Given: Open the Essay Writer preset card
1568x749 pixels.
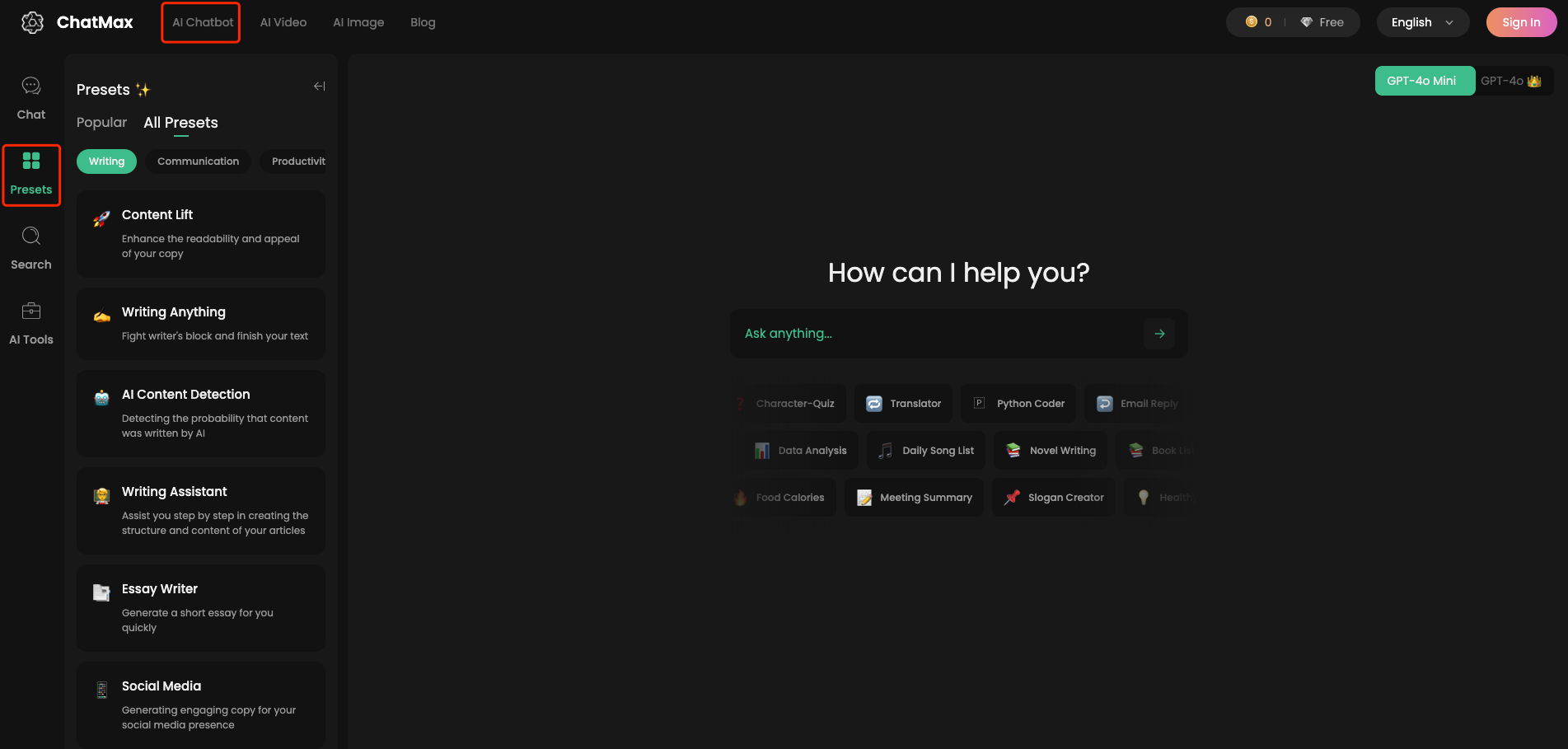Looking at the screenshot, I should click(200, 607).
